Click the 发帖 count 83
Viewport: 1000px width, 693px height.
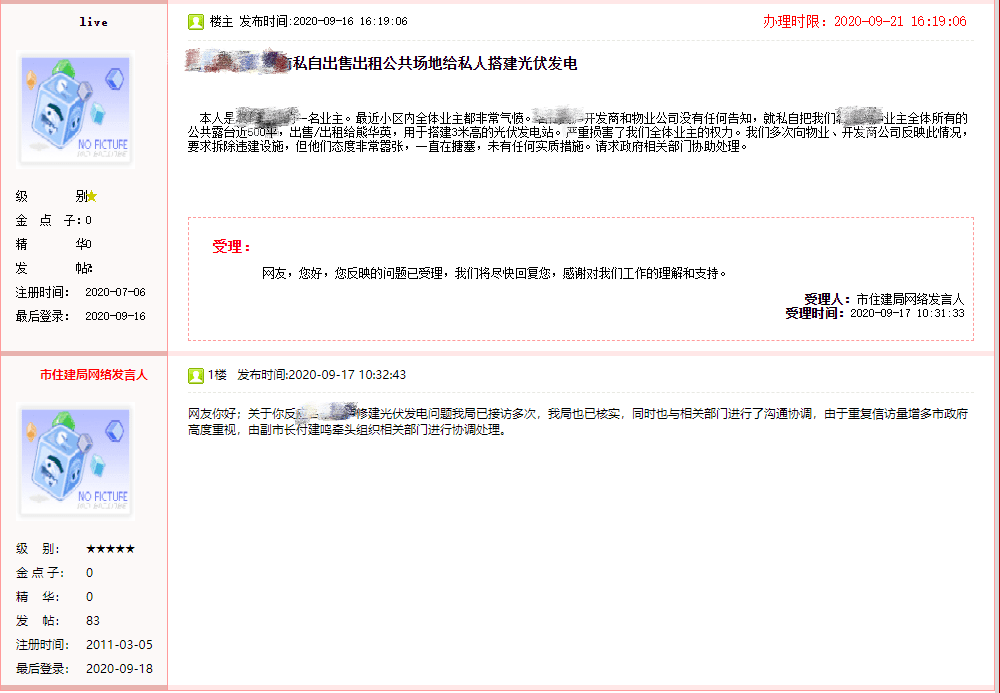[x=92, y=620]
